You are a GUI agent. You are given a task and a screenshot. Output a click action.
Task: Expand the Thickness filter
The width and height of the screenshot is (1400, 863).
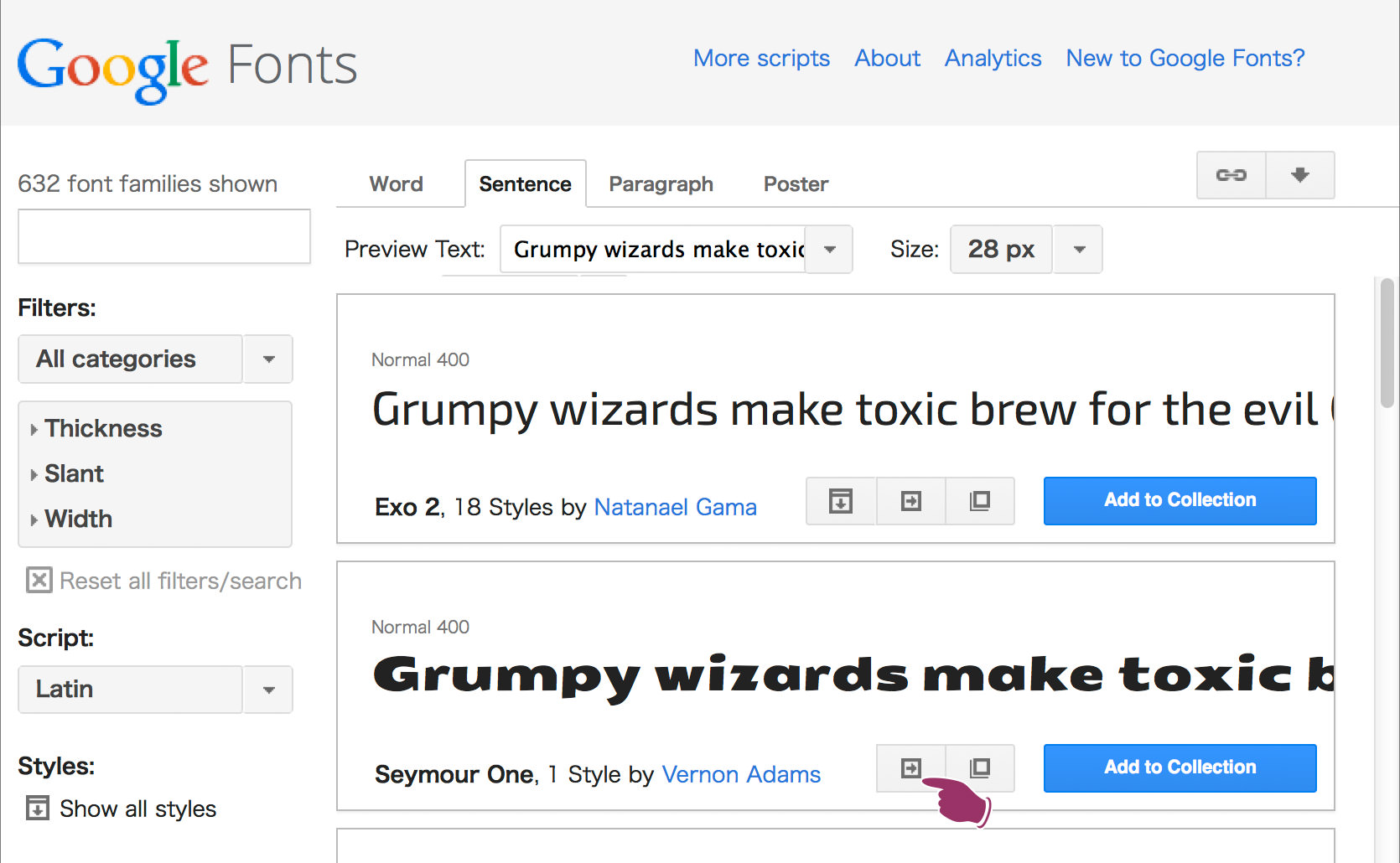(96, 428)
